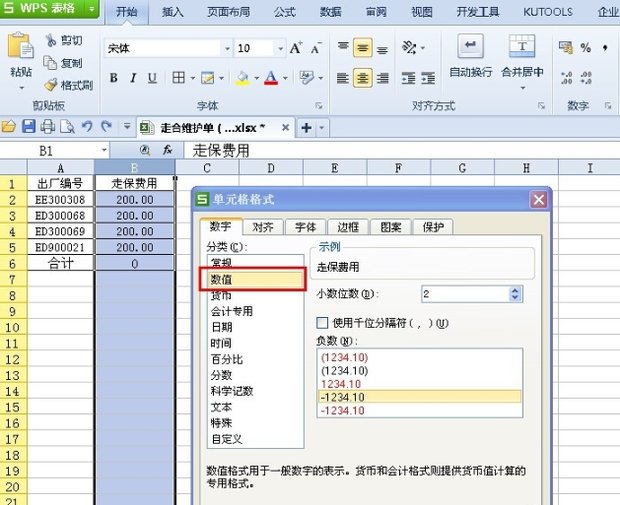This screenshot has height=505, width=620.
Task: Open the quick access toolbar customize arrow
Action: pyautogui.click(x=127, y=127)
